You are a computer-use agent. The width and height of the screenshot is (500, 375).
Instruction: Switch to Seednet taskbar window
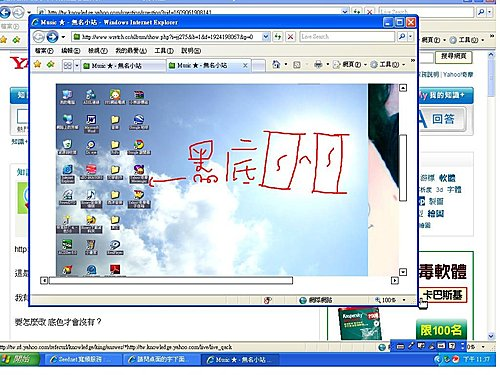(82, 360)
